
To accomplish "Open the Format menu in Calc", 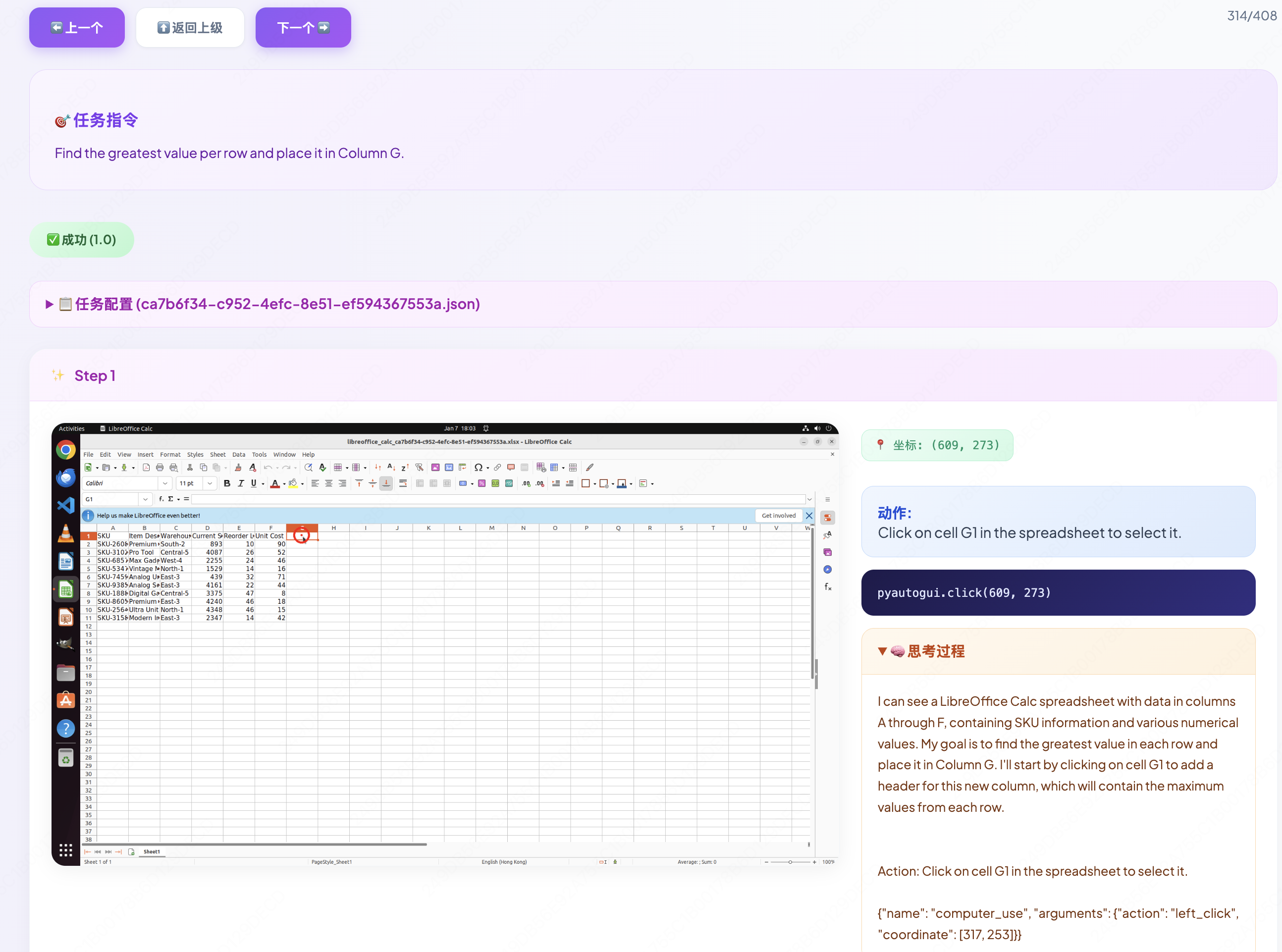I will (x=170, y=455).
